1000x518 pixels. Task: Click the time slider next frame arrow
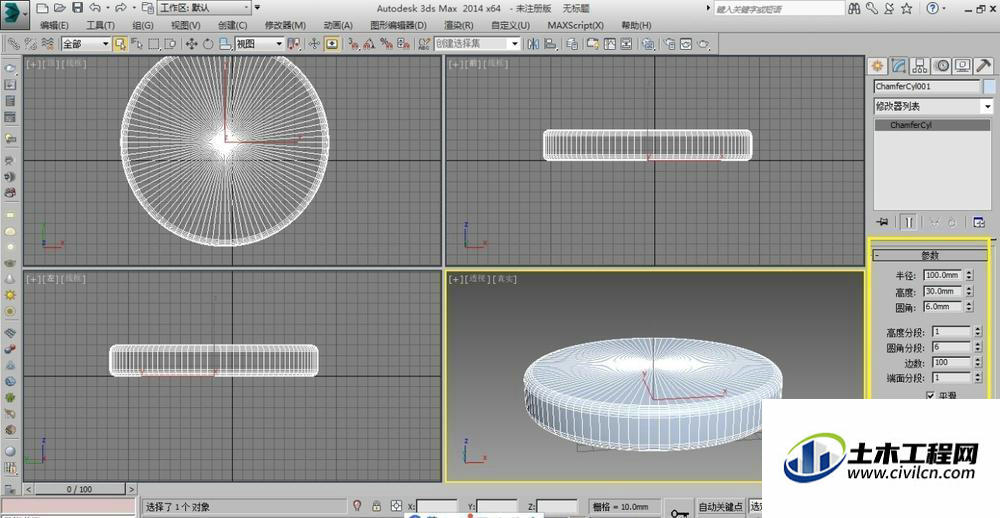(131, 489)
